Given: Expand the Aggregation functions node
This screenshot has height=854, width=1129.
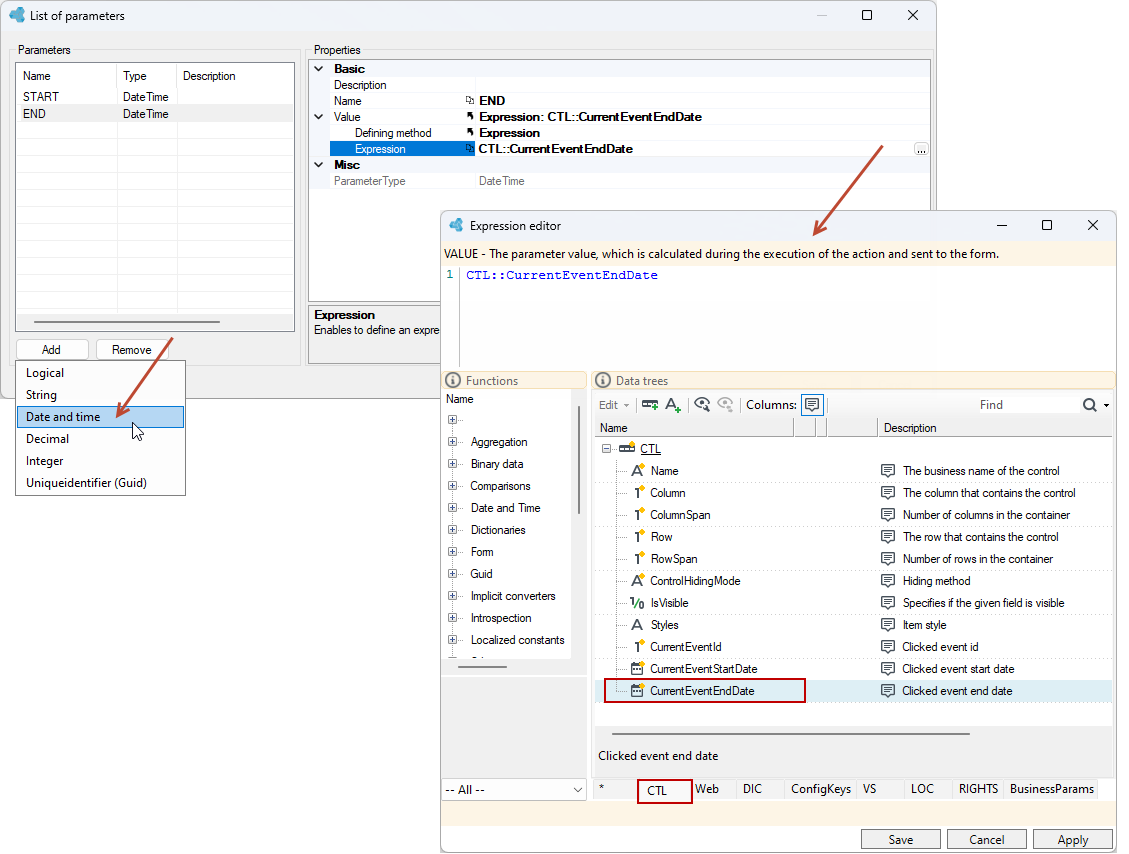Looking at the screenshot, I should (x=452, y=442).
